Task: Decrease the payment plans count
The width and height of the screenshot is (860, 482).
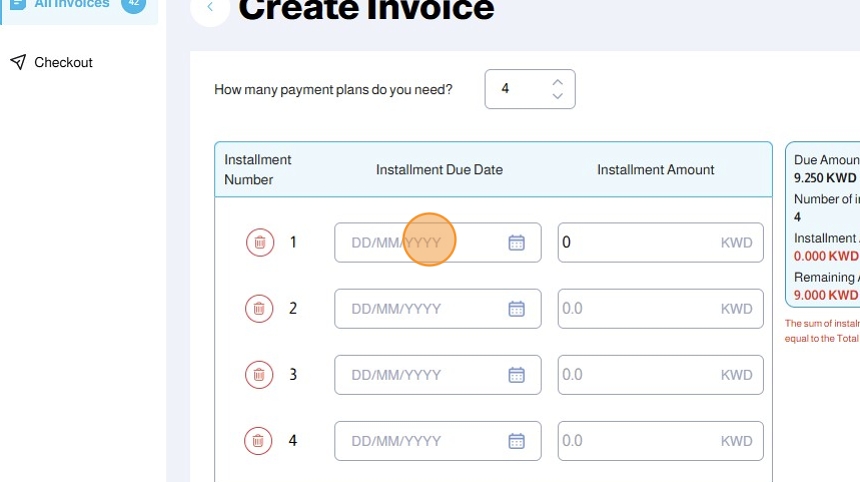Action: [558, 96]
